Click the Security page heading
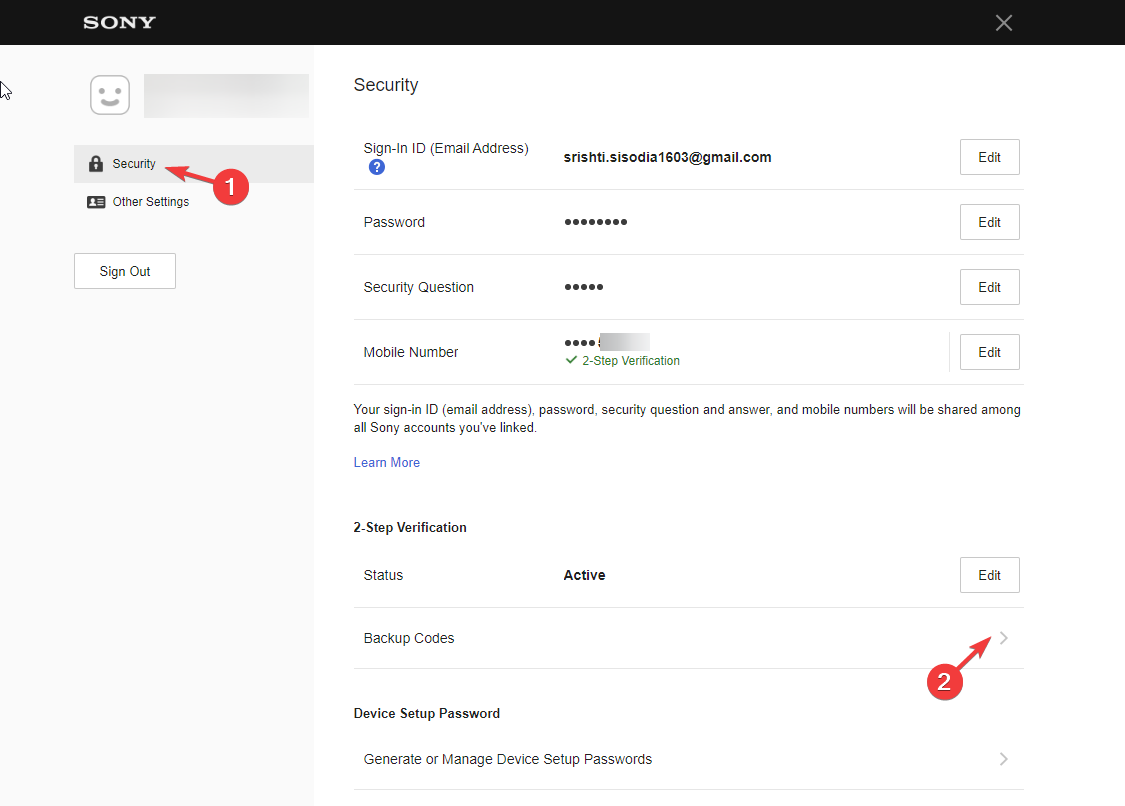This screenshot has width=1125, height=806. click(x=386, y=85)
